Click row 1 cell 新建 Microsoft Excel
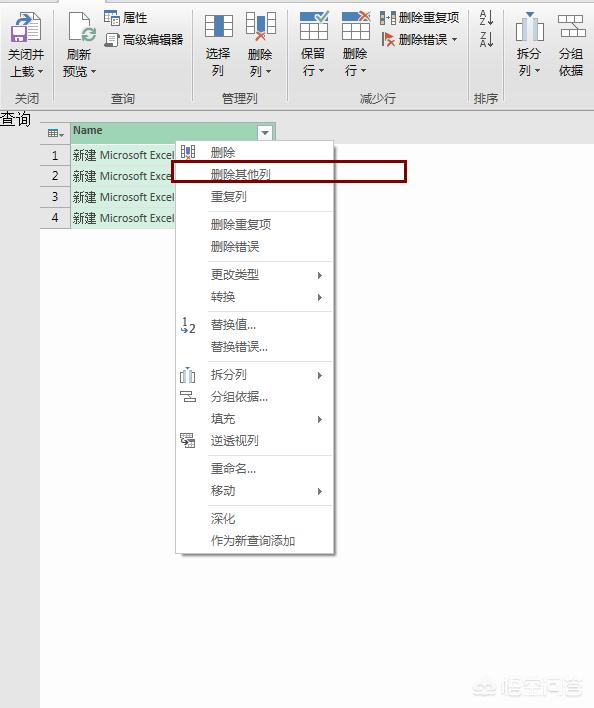 tap(123, 155)
